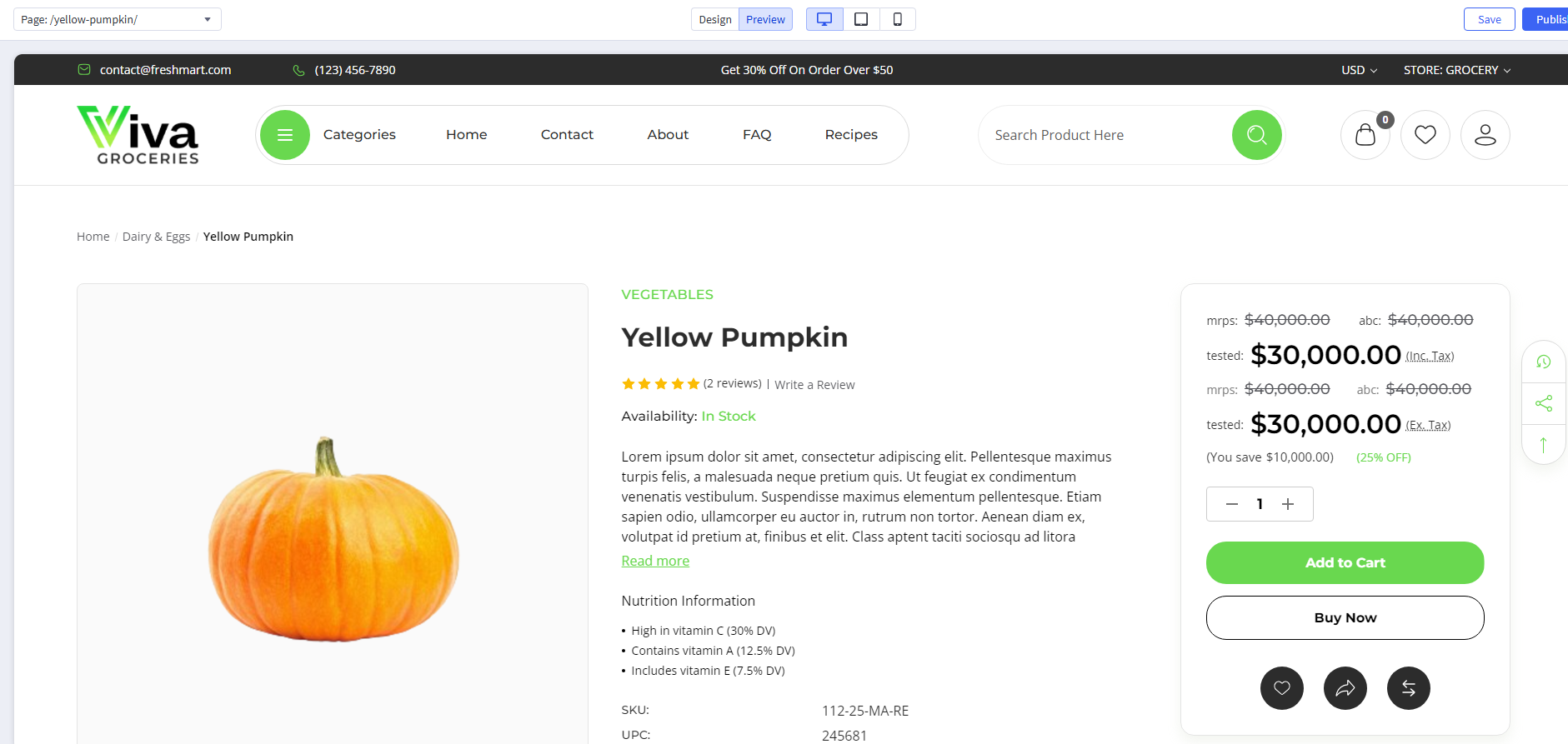The image size is (1568, 744).
Task: Select the tablet device view
Action: pos(861,19)
